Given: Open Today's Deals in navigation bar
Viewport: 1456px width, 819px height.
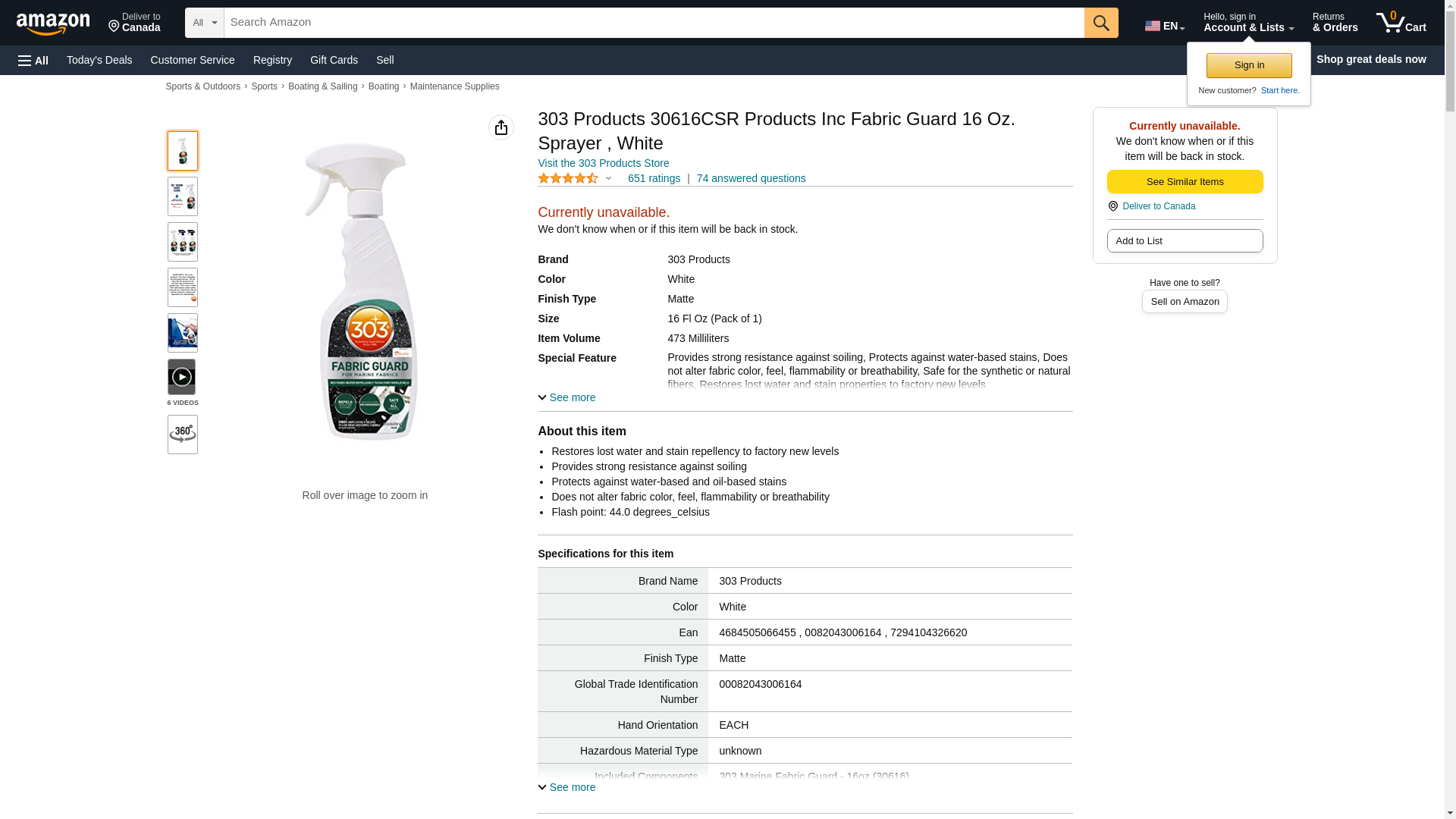Looking at the screenshot, I should pyautogui.click(x=99, y=60).
